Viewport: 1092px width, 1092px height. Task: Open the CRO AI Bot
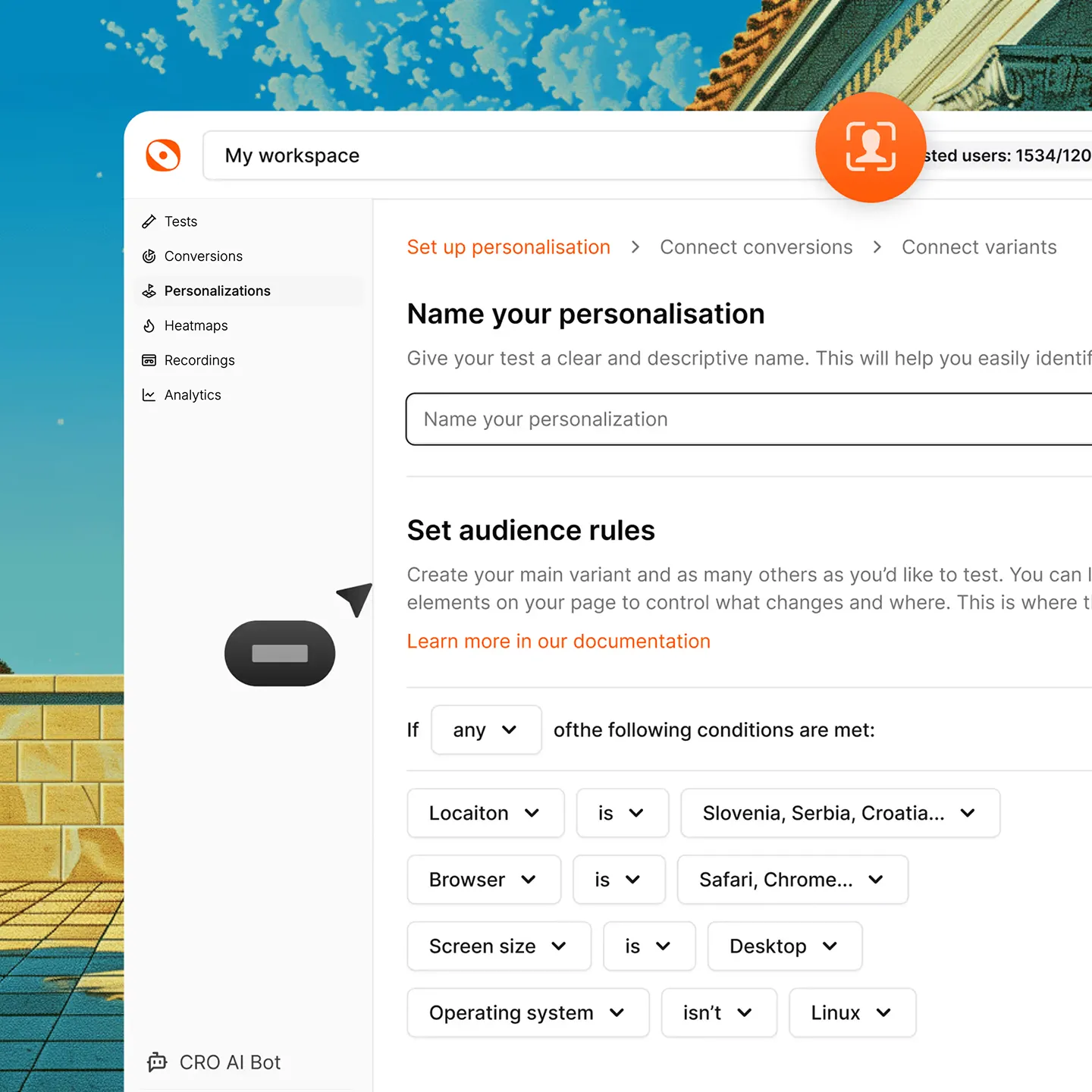(214, 1062)
